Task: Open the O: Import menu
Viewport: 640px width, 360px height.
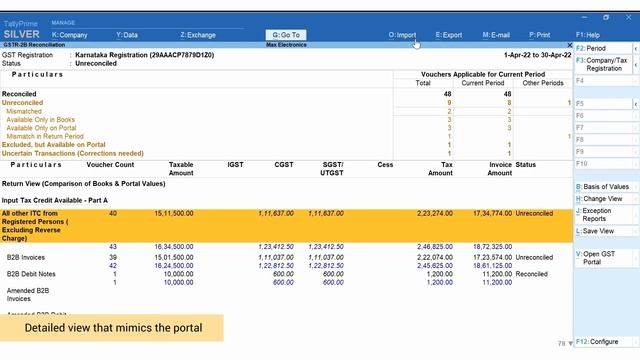Action: [x=402, y=35]
